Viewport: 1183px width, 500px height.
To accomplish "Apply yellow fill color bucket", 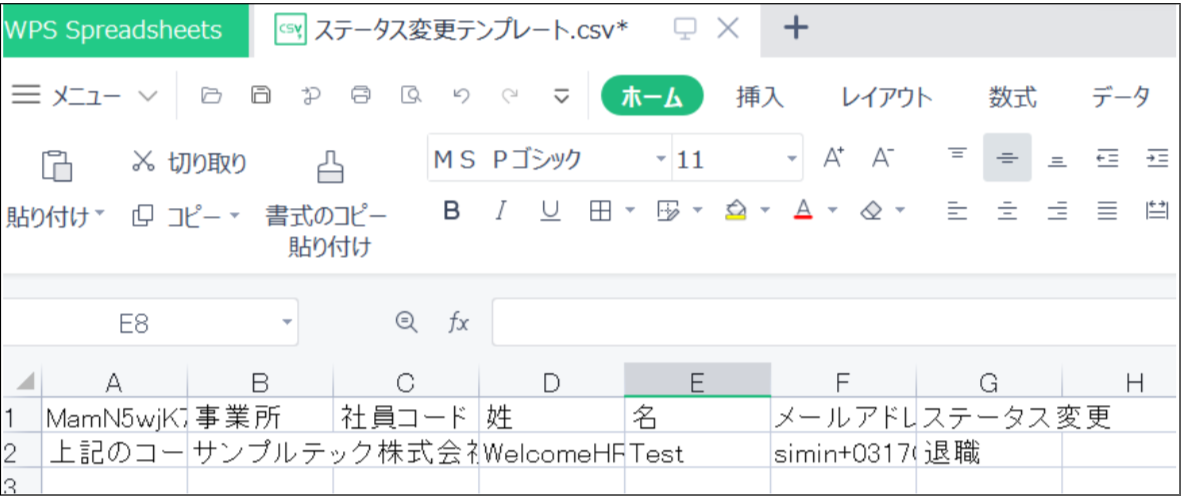I will point(737,211).
